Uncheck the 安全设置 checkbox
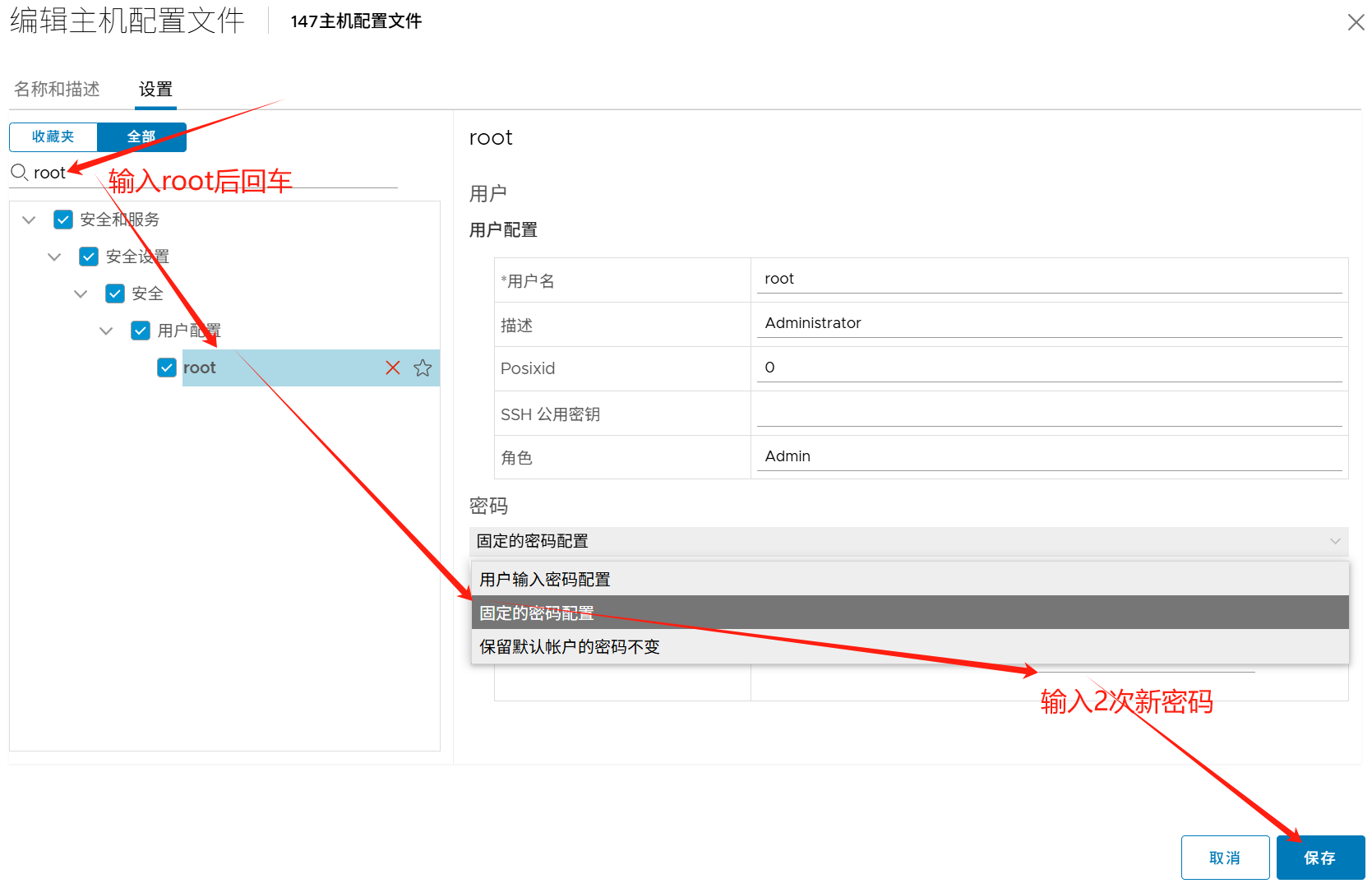This screenshot has width=1372, height=888. pos(89,257)
